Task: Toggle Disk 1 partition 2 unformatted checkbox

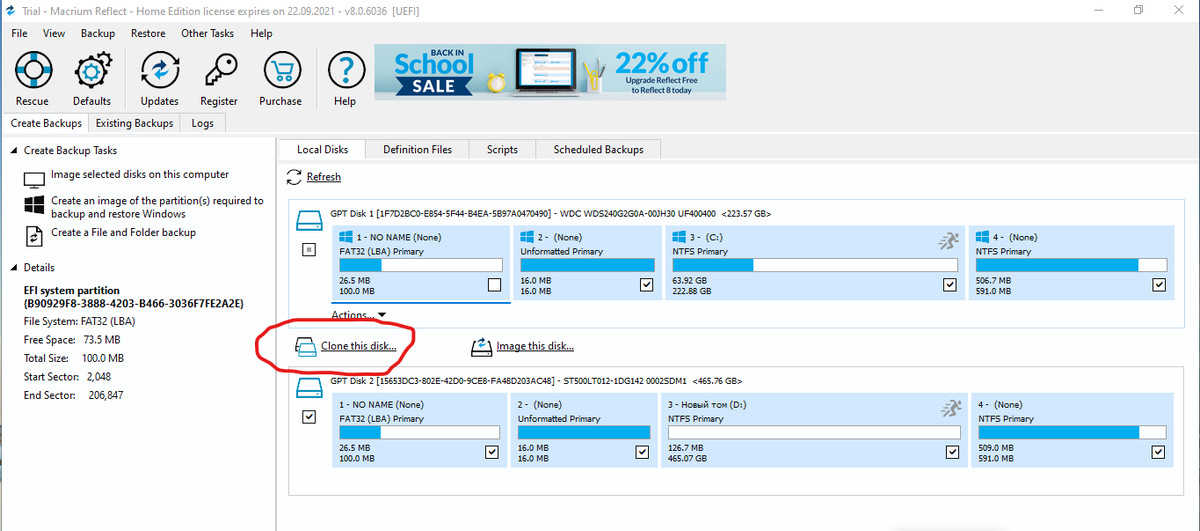Action: [645, 286]
